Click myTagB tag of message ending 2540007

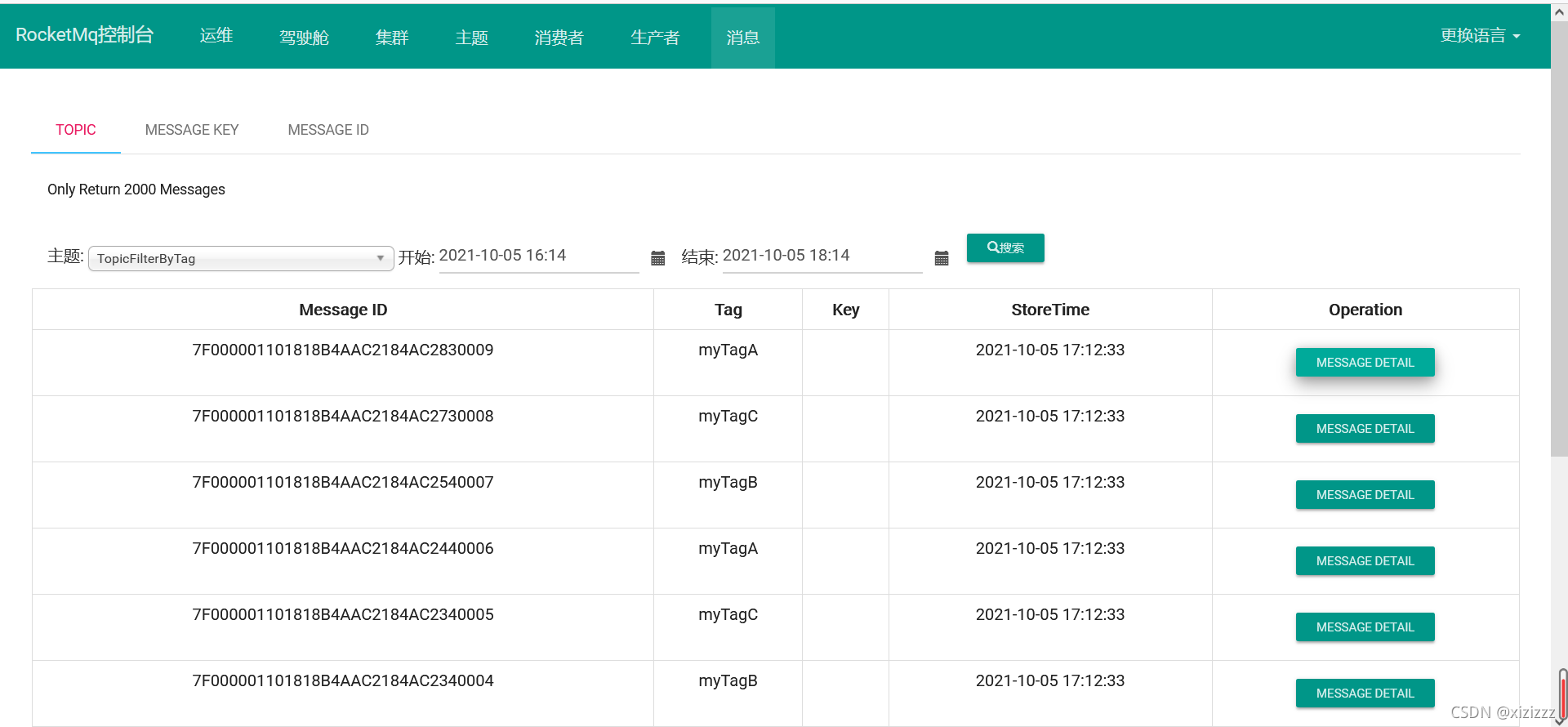tap(728, 483)
